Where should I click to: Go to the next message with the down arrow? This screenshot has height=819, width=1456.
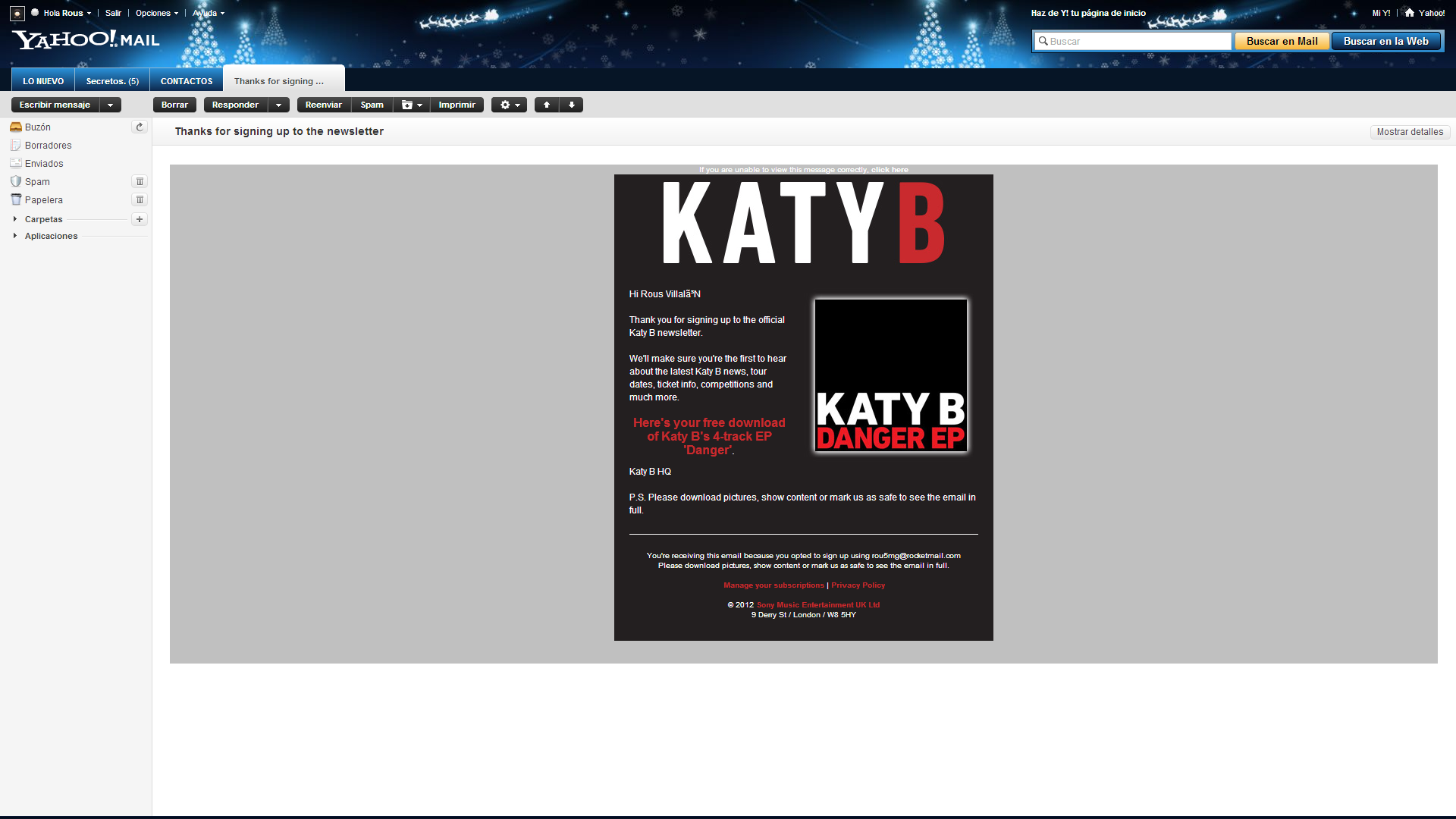coord(572,105)
